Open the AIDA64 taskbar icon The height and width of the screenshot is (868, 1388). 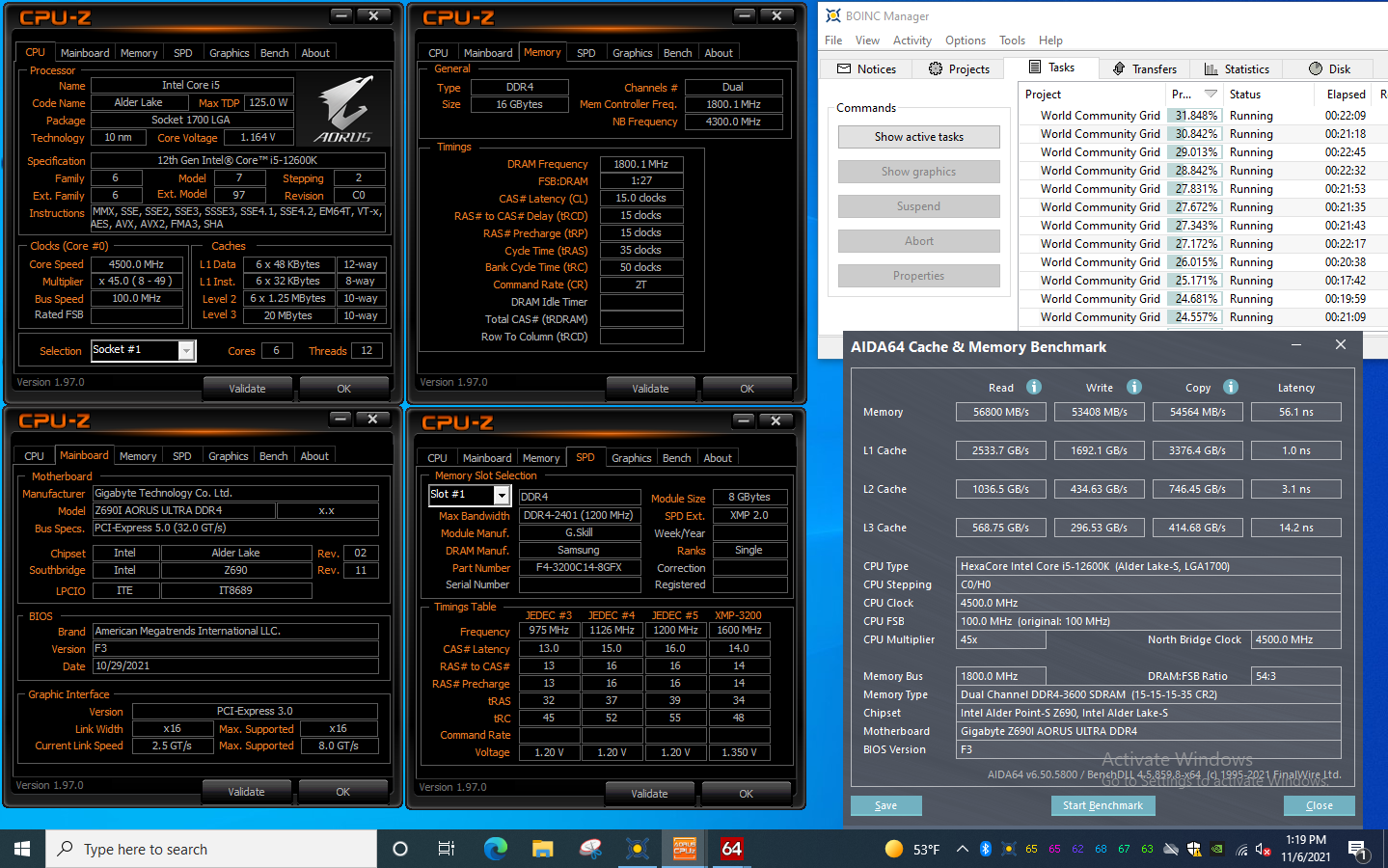pos(732,849)
